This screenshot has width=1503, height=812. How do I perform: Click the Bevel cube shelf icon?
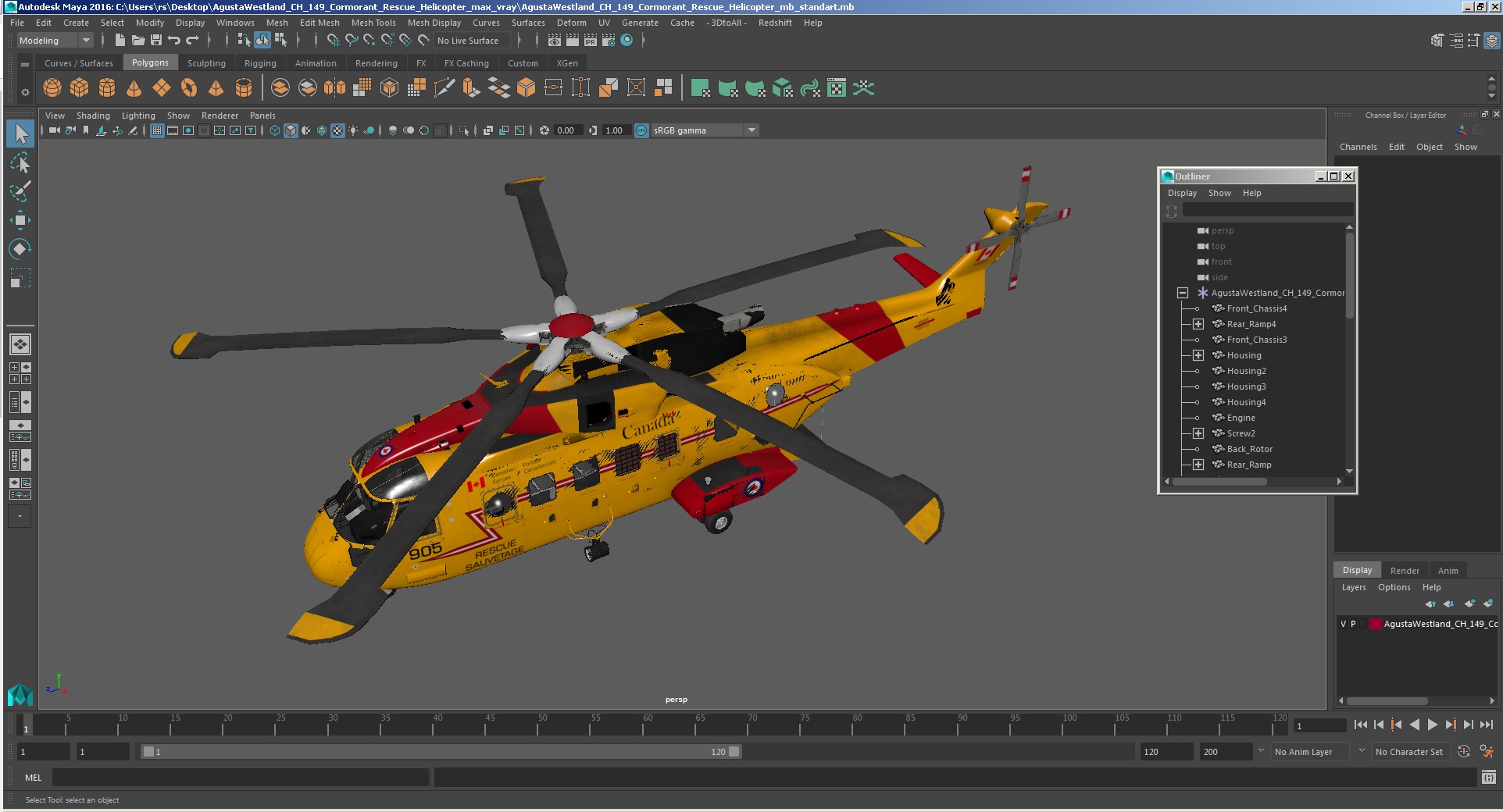pos(527,88)
